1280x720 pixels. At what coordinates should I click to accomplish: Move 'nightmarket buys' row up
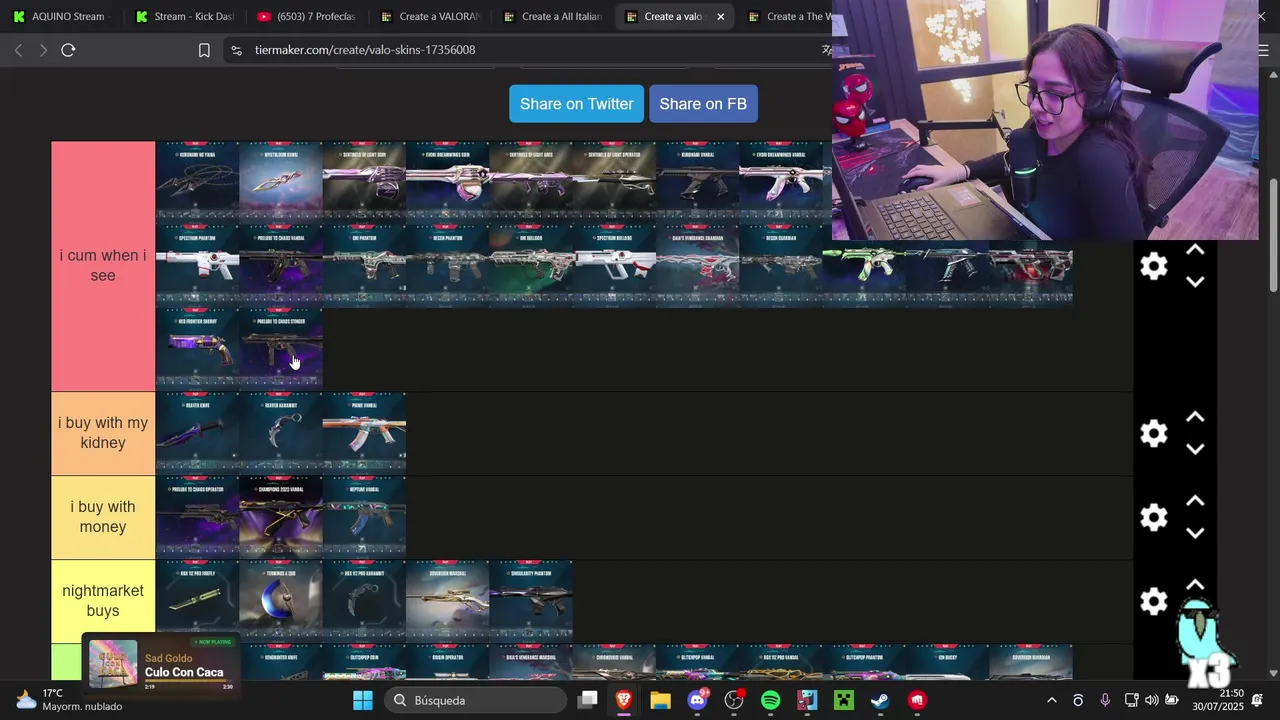click(1195, 586)
